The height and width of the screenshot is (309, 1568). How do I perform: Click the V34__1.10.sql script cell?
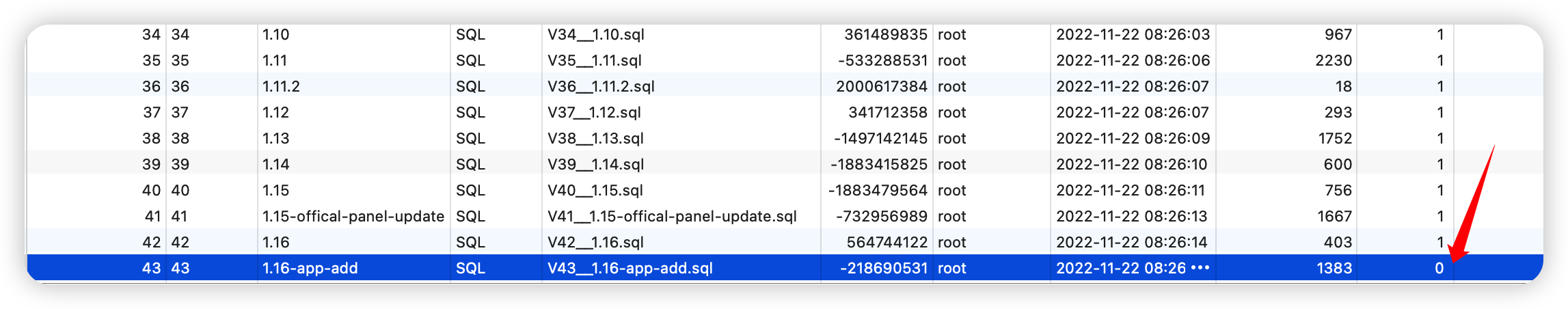point(596,34)
